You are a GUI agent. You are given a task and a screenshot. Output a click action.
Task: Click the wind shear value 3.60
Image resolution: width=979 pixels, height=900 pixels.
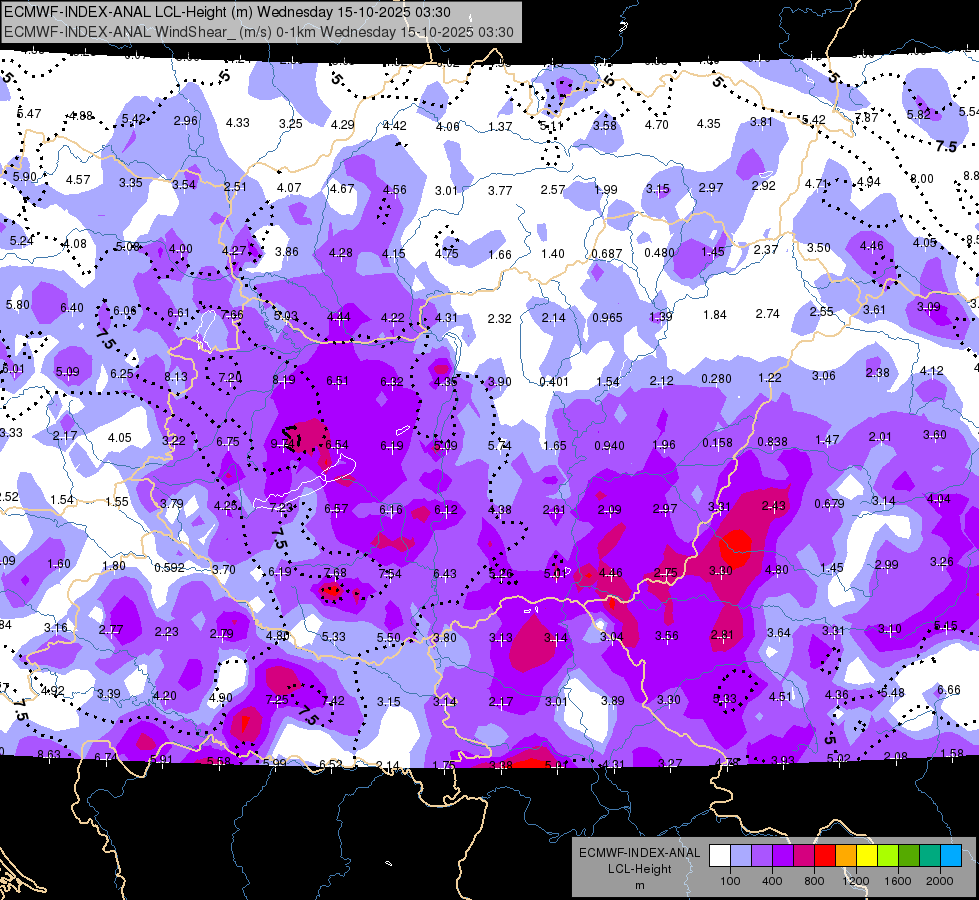pos(935,435)
